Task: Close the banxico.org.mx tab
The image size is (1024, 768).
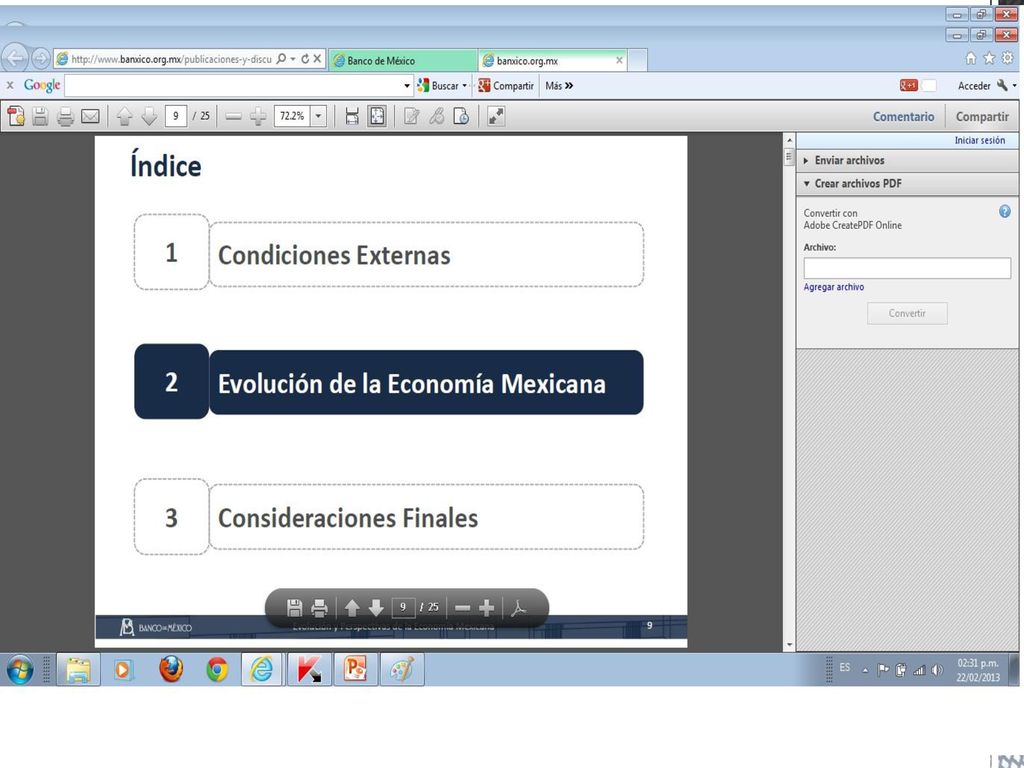Action: [x=619, y=60]
